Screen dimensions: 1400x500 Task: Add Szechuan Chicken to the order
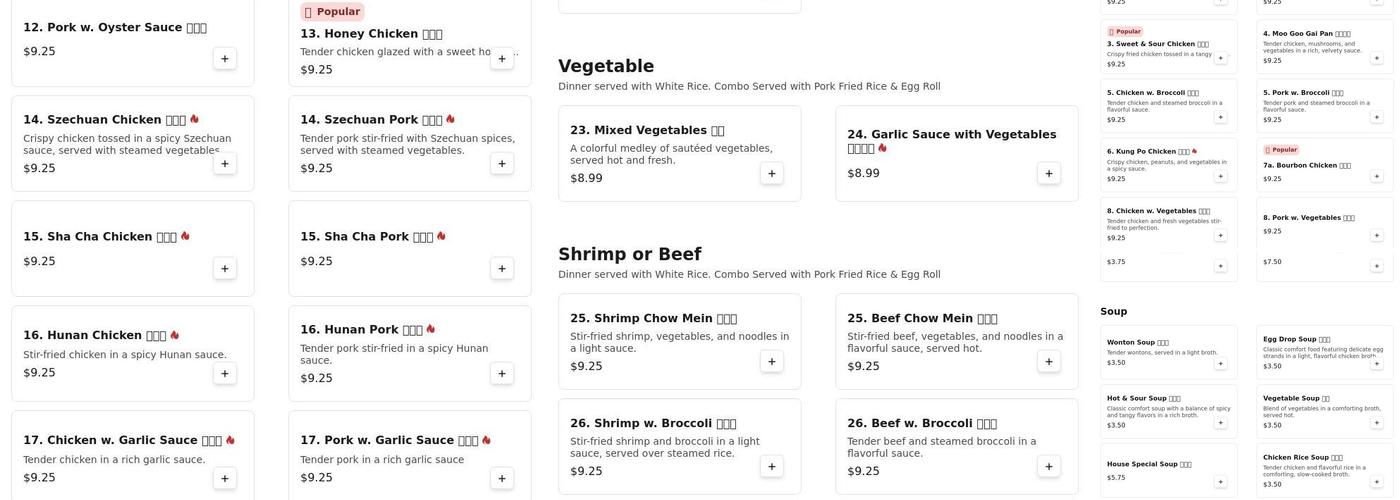pyautogui.click(x=224, y=163)
